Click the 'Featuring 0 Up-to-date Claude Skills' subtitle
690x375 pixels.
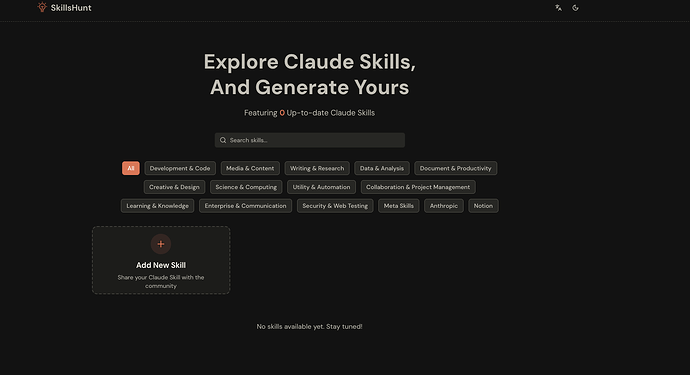309,113
